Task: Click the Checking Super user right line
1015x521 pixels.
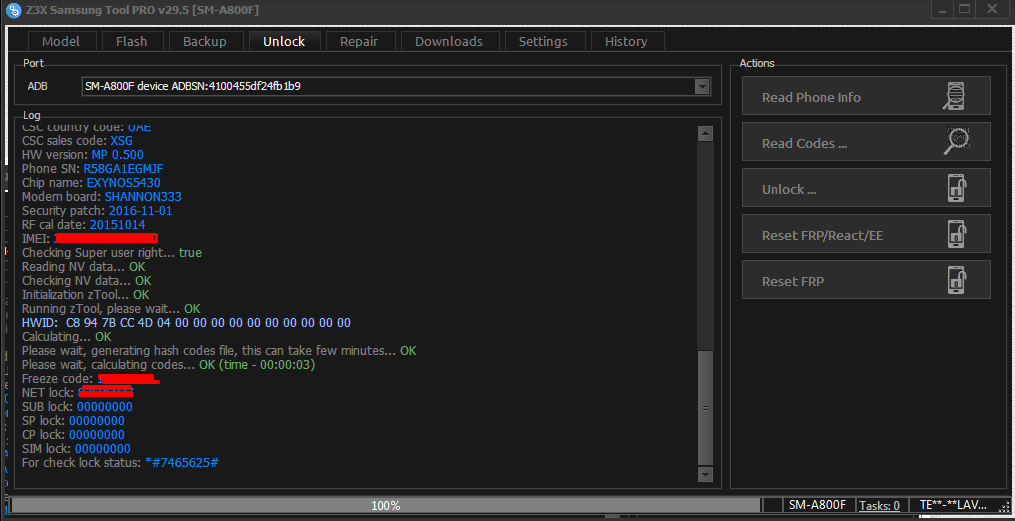Action: click(x=112, y=252)
